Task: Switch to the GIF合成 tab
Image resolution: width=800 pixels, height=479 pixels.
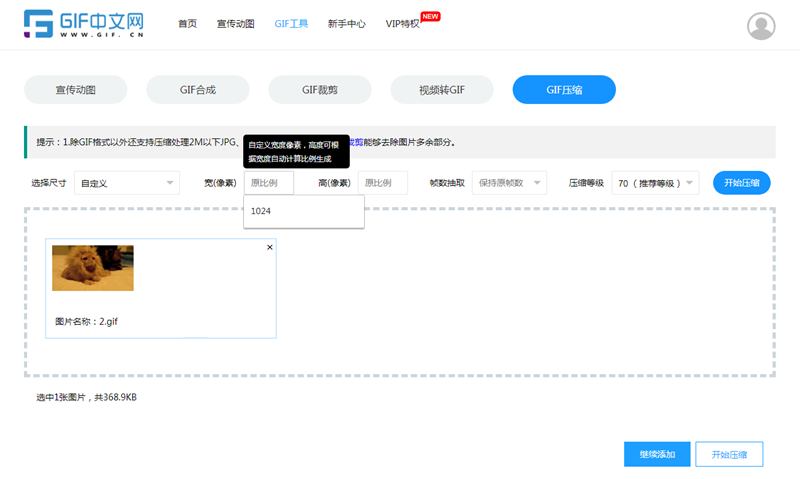Action: pyautogui.click(x=197, y=90)
